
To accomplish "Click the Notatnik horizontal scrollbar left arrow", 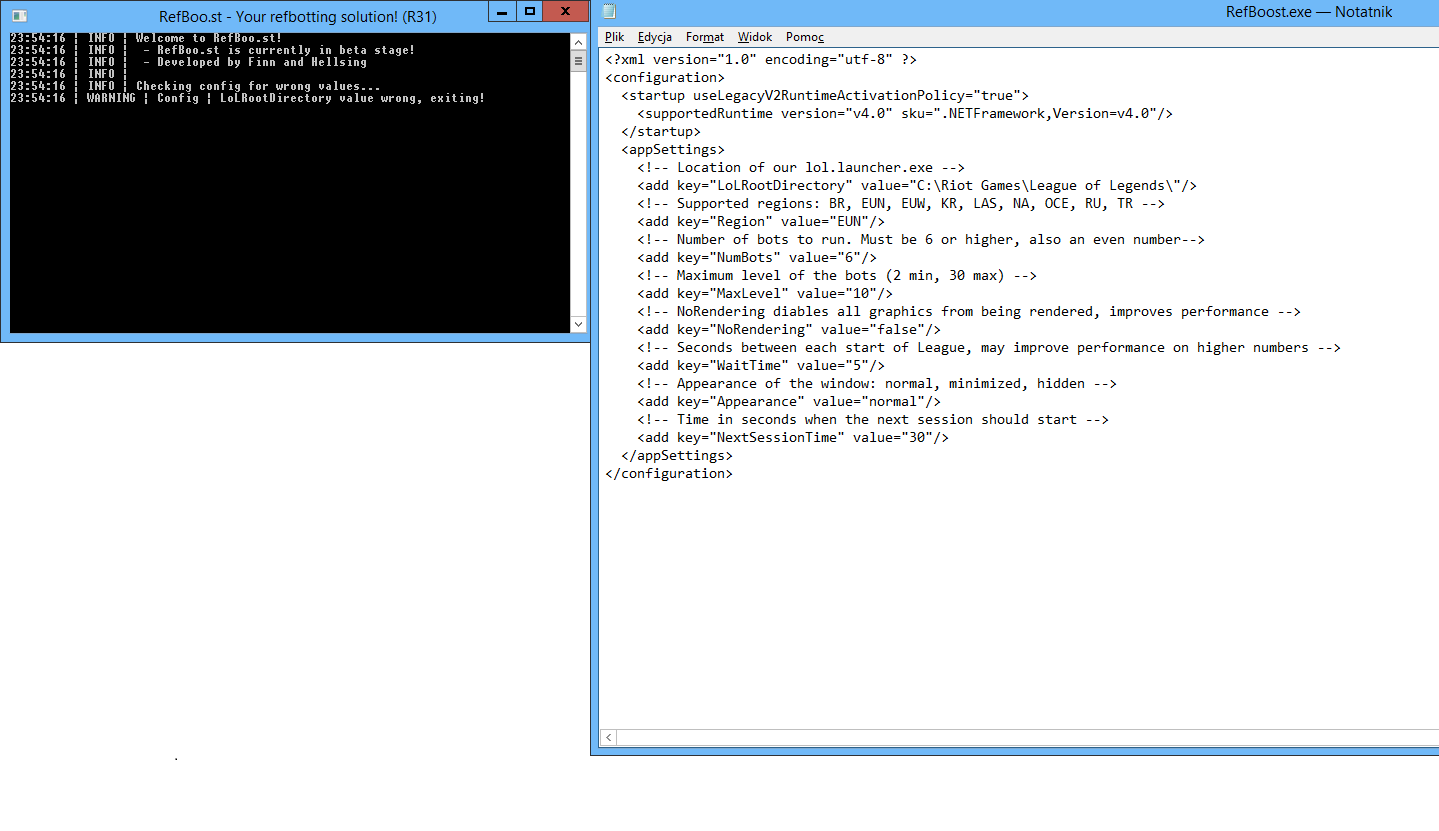I will (608, 738).
